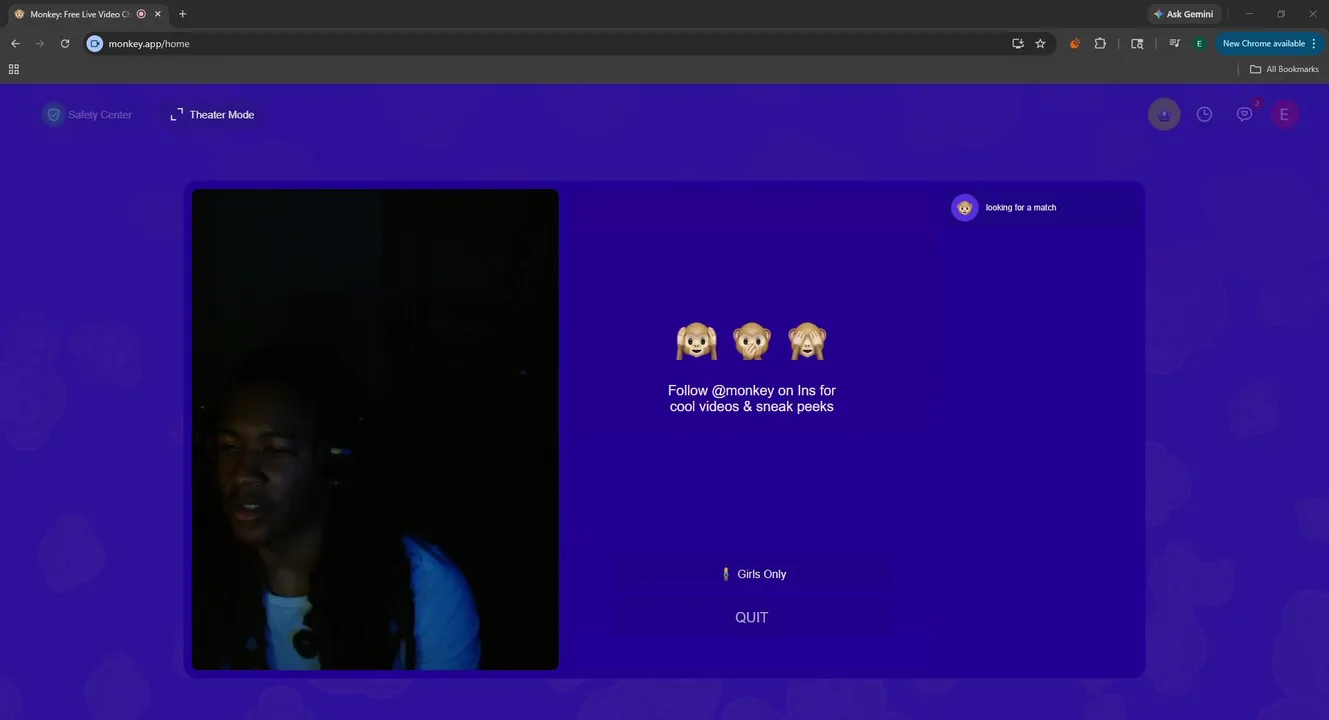Open chat messages heart bubble icon
Viewport: 1329px width, 720px height.
tap(1244, 114)
